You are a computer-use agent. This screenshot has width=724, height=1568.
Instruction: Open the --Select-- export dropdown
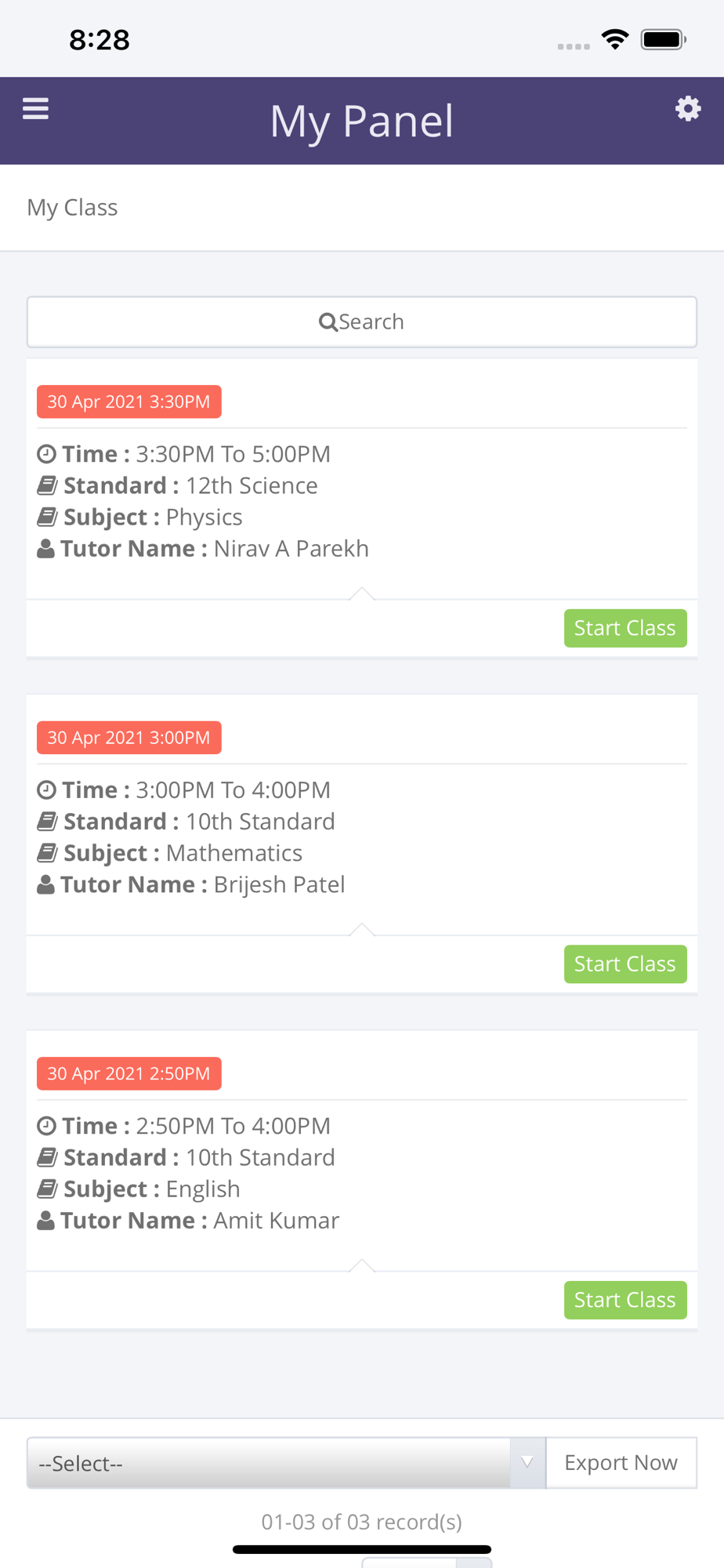pyautogui.click(x=269, y=1463)
